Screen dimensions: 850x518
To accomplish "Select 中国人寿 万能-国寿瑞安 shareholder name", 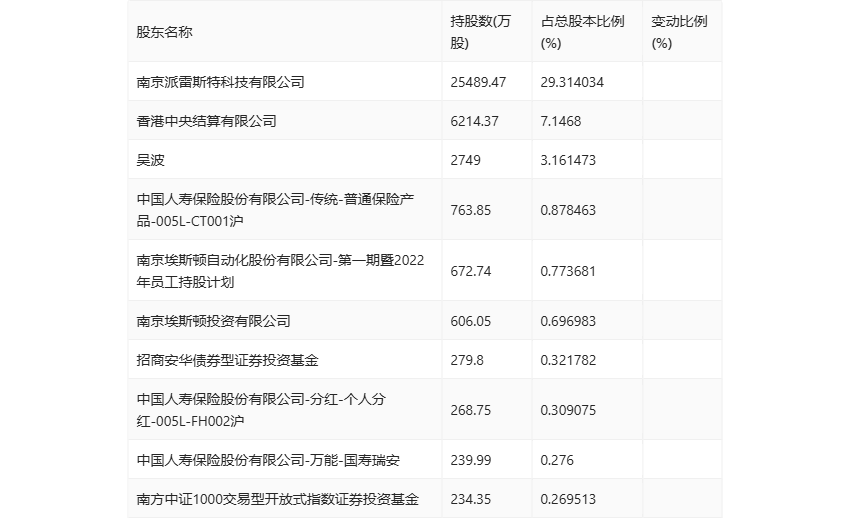I will [x=268, y=460].
